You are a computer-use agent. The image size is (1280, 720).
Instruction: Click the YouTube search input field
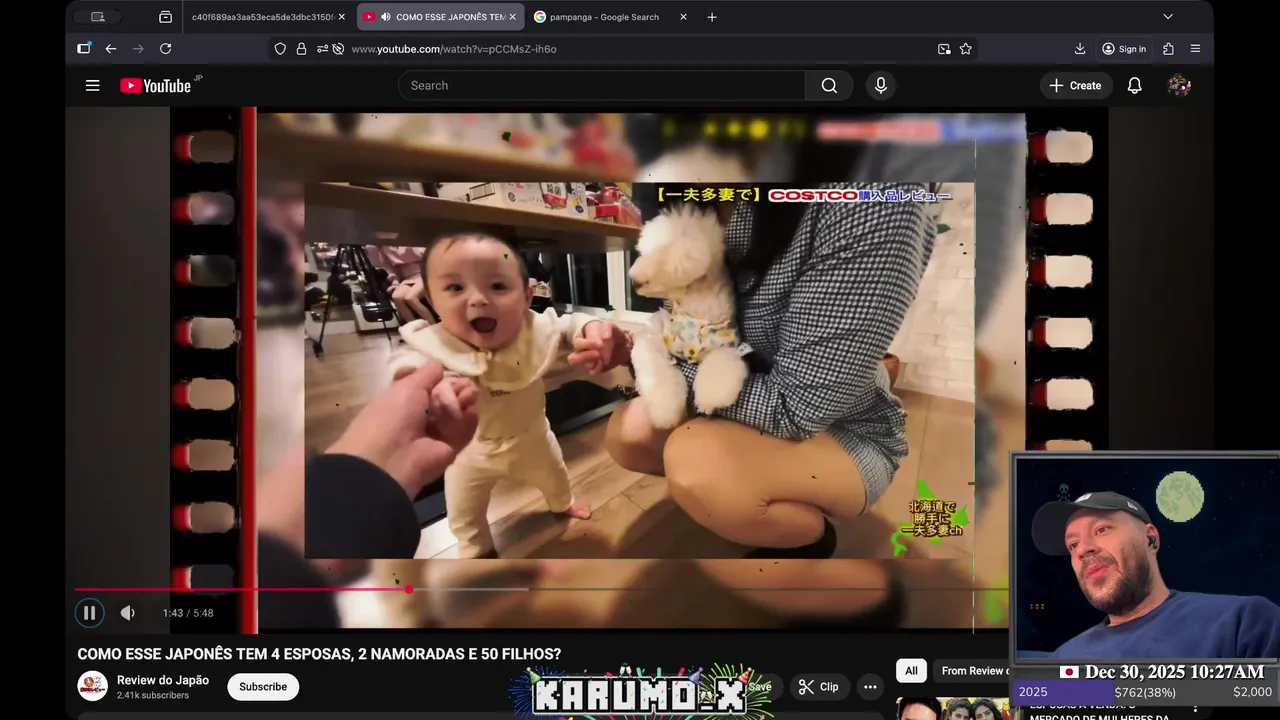coord(602,86)
